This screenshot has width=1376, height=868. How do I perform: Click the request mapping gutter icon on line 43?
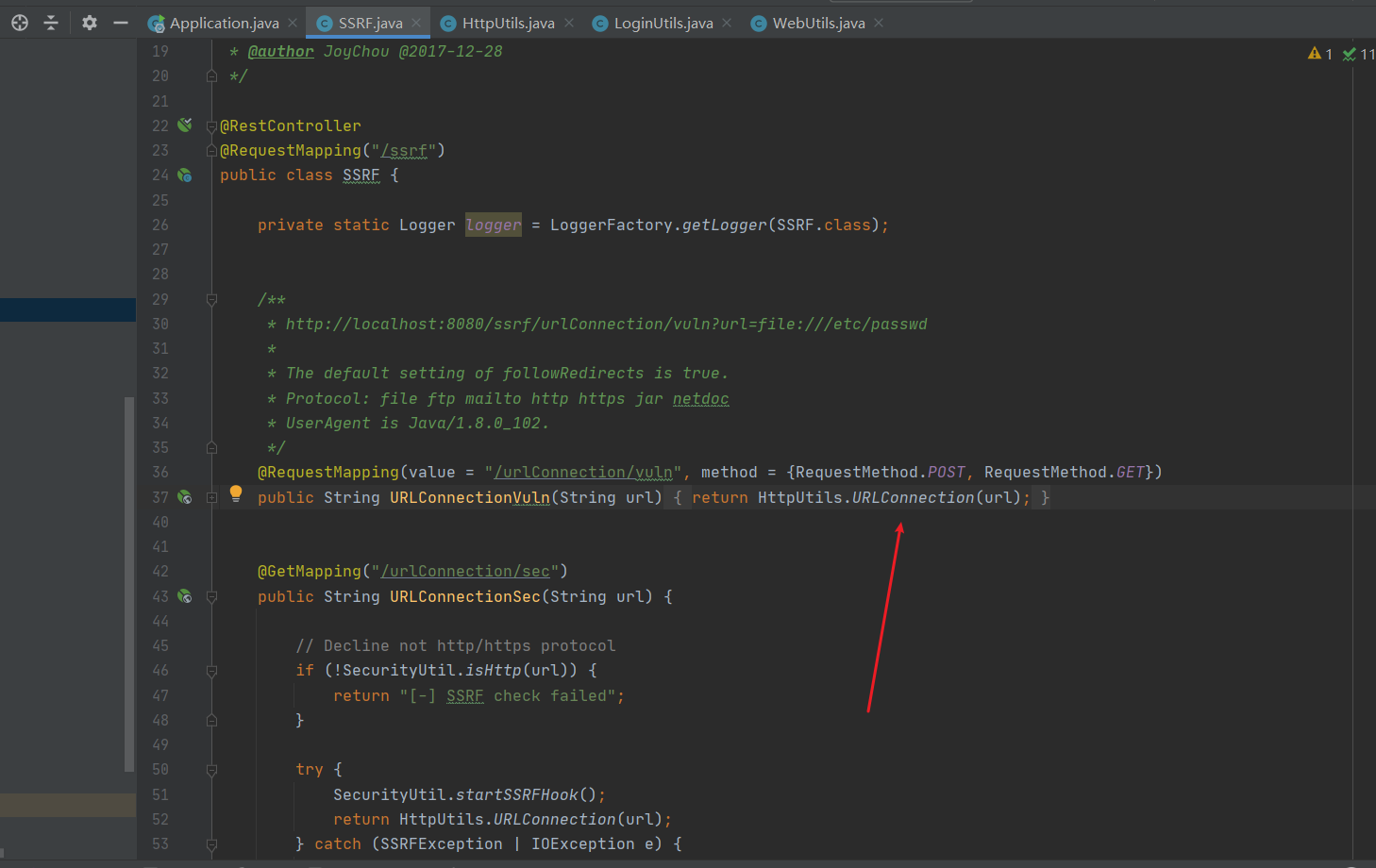click(185, 596)
